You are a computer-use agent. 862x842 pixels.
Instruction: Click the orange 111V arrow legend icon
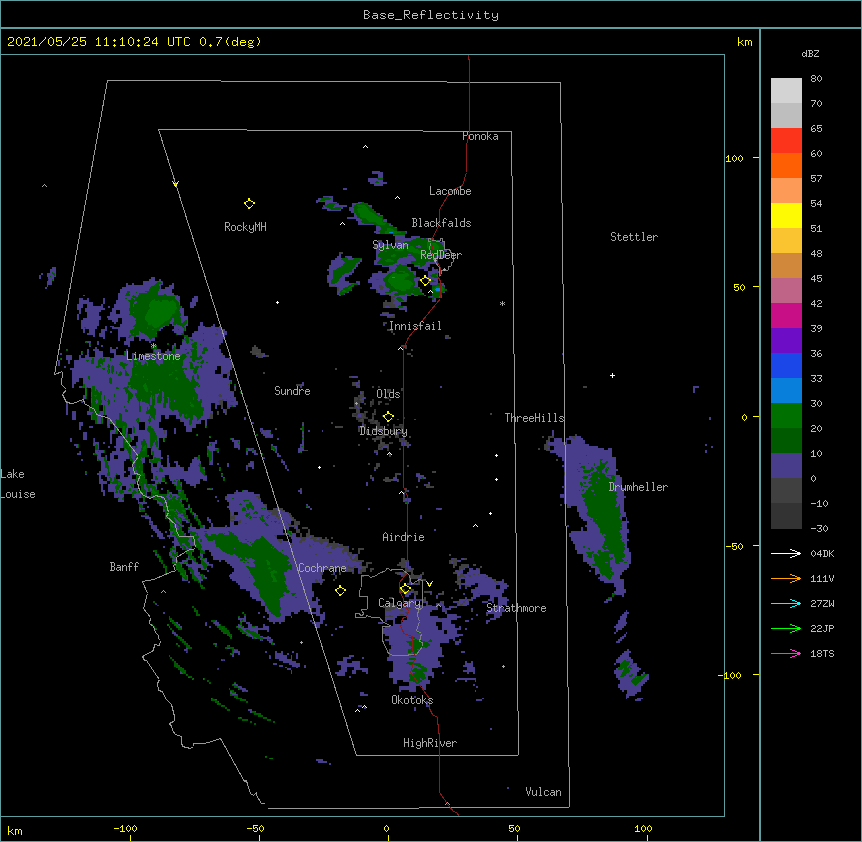click(x=786, y=578)
